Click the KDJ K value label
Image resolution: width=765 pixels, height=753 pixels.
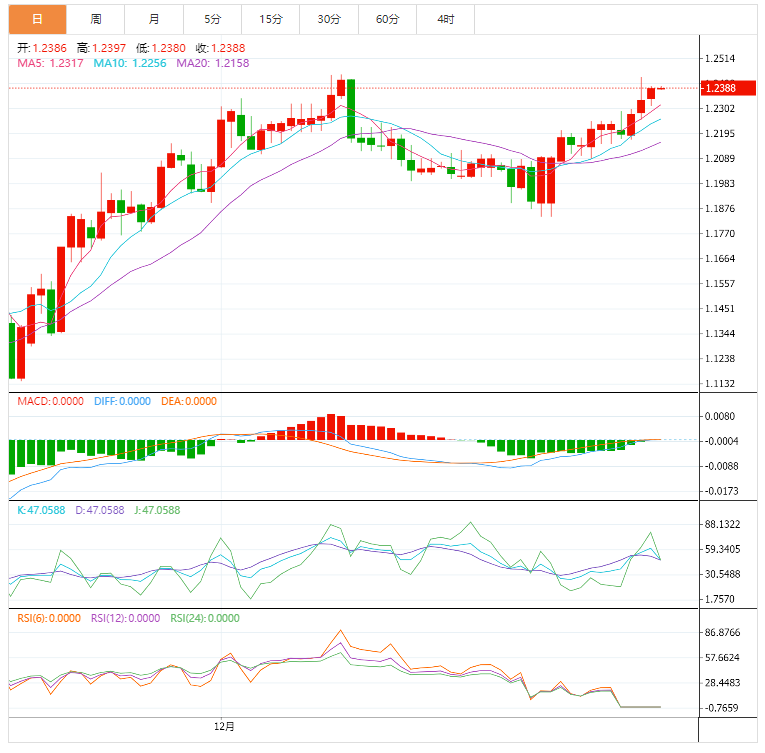[41, 510]
